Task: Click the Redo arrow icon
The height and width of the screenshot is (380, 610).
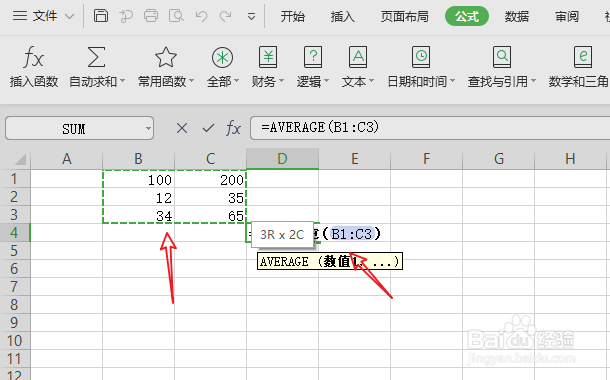Action: (x=225, y=16)
